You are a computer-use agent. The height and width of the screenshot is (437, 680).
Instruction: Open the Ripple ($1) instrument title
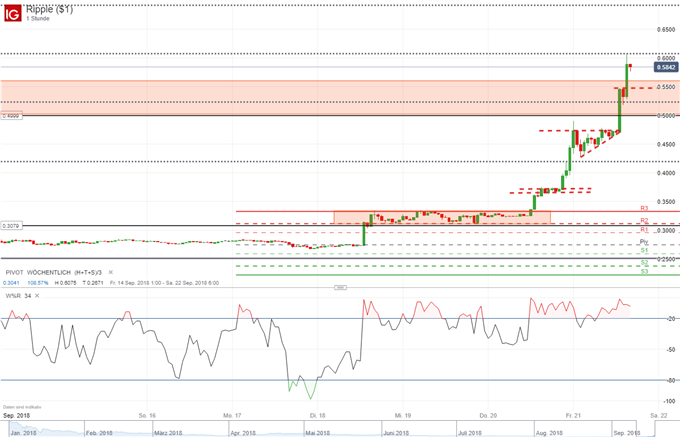coord(49,9)
